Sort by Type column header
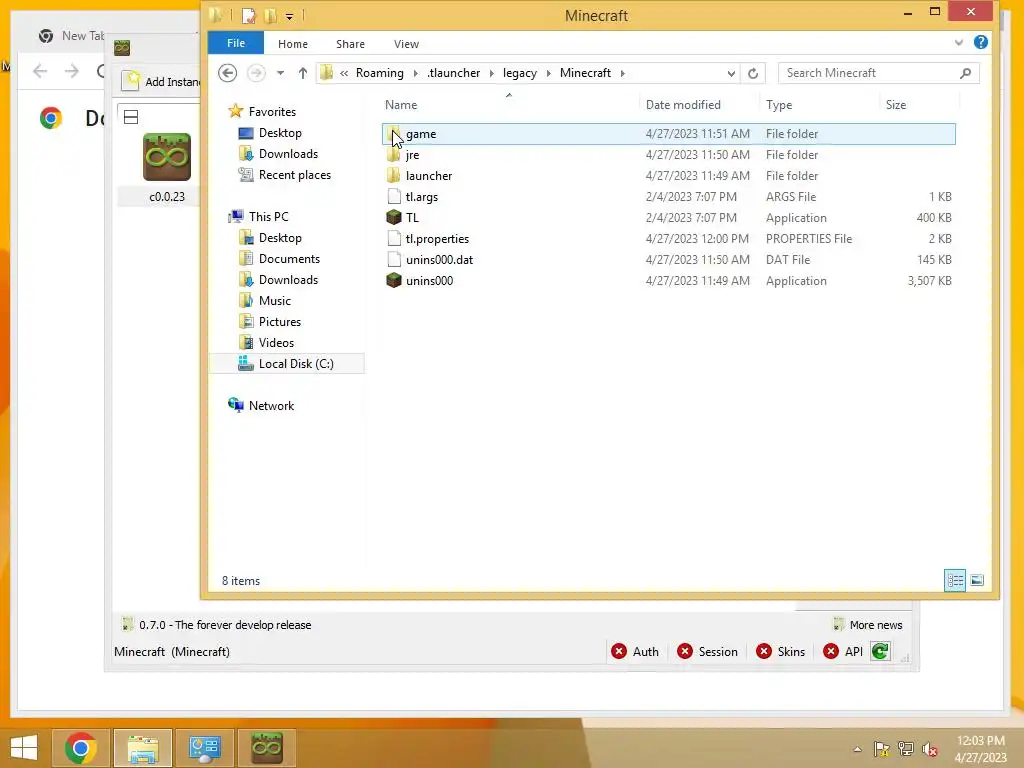Screen dimensions: 1024x768 819,104
